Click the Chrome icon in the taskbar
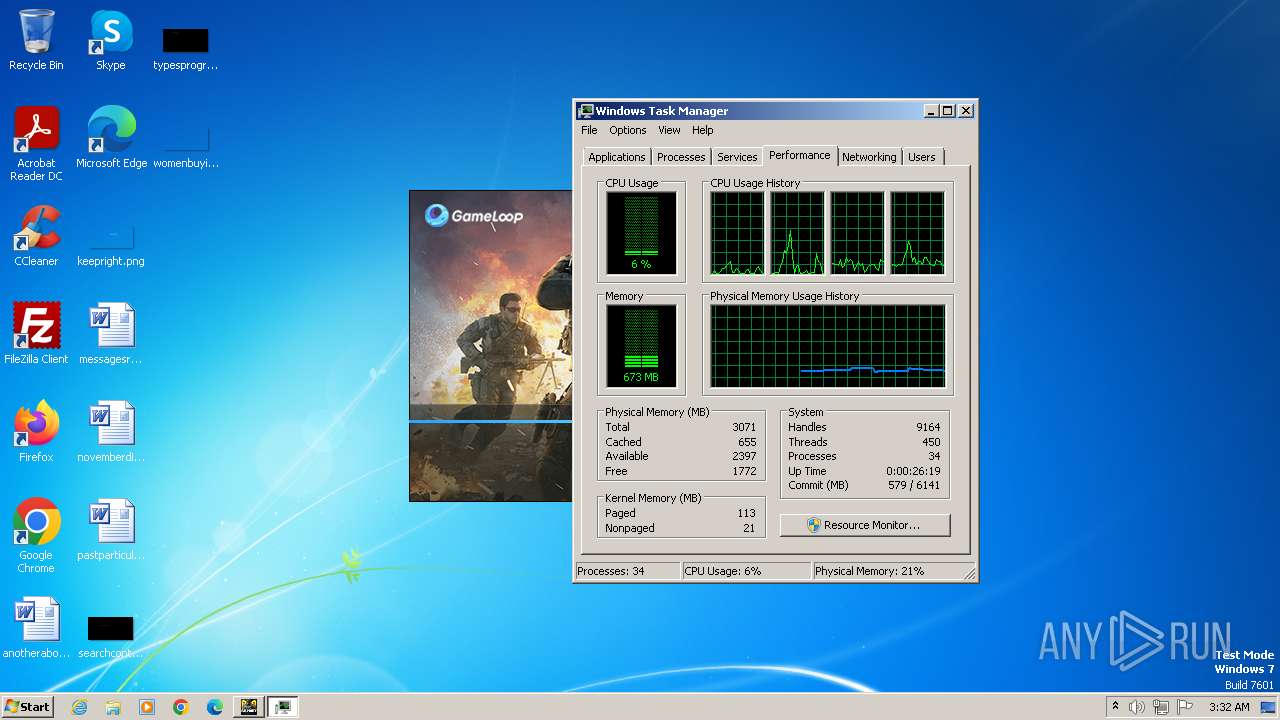 [181, 707]
